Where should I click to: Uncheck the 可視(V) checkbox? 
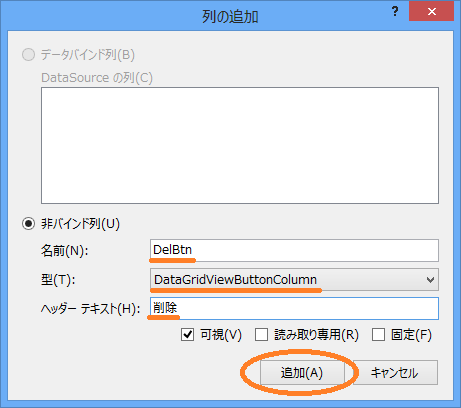point(187,334)
